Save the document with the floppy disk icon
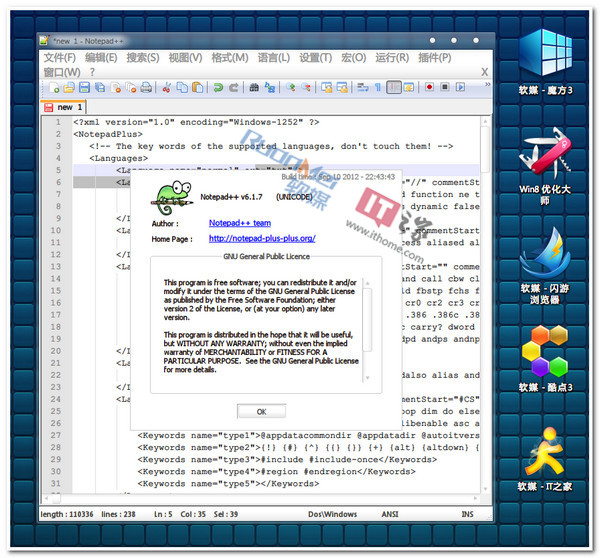Viewport: 600px width, 558px height. (84, 88)
